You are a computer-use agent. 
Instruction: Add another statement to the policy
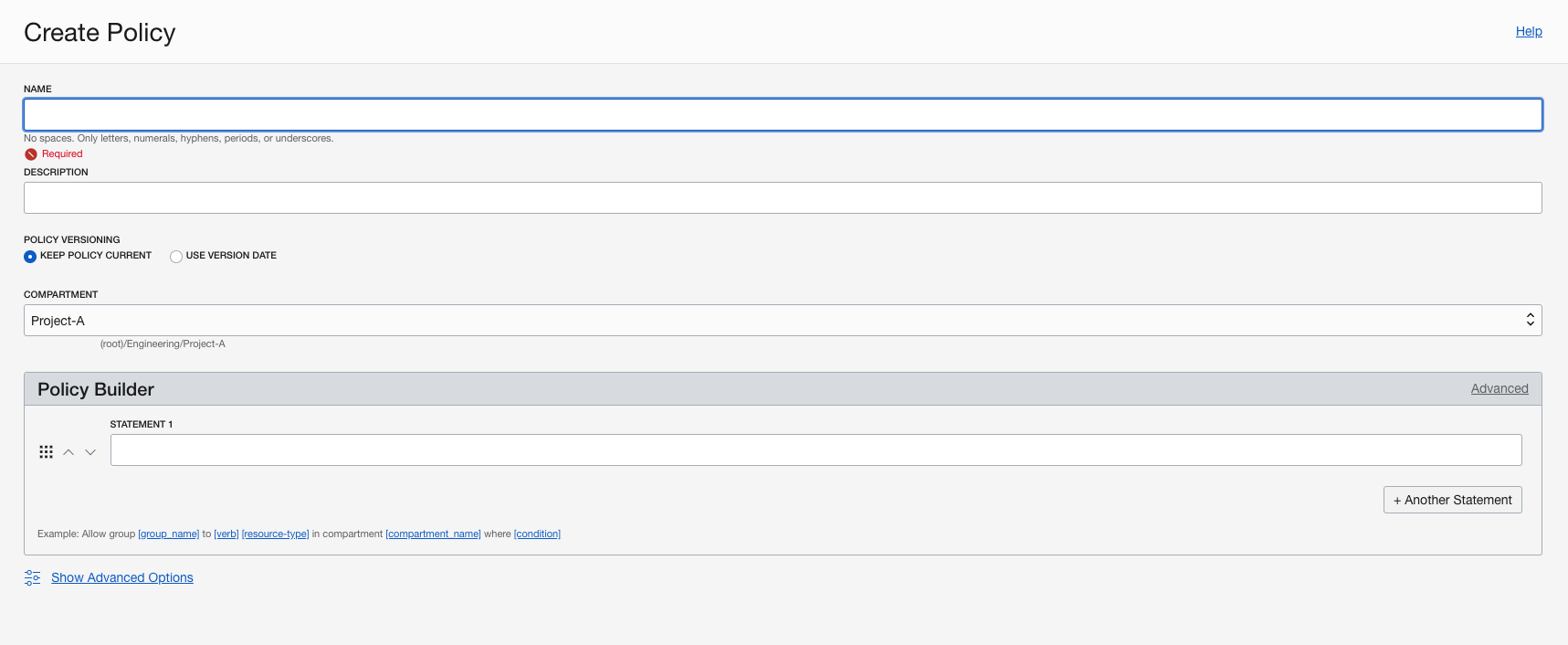tap(1452, 500)
